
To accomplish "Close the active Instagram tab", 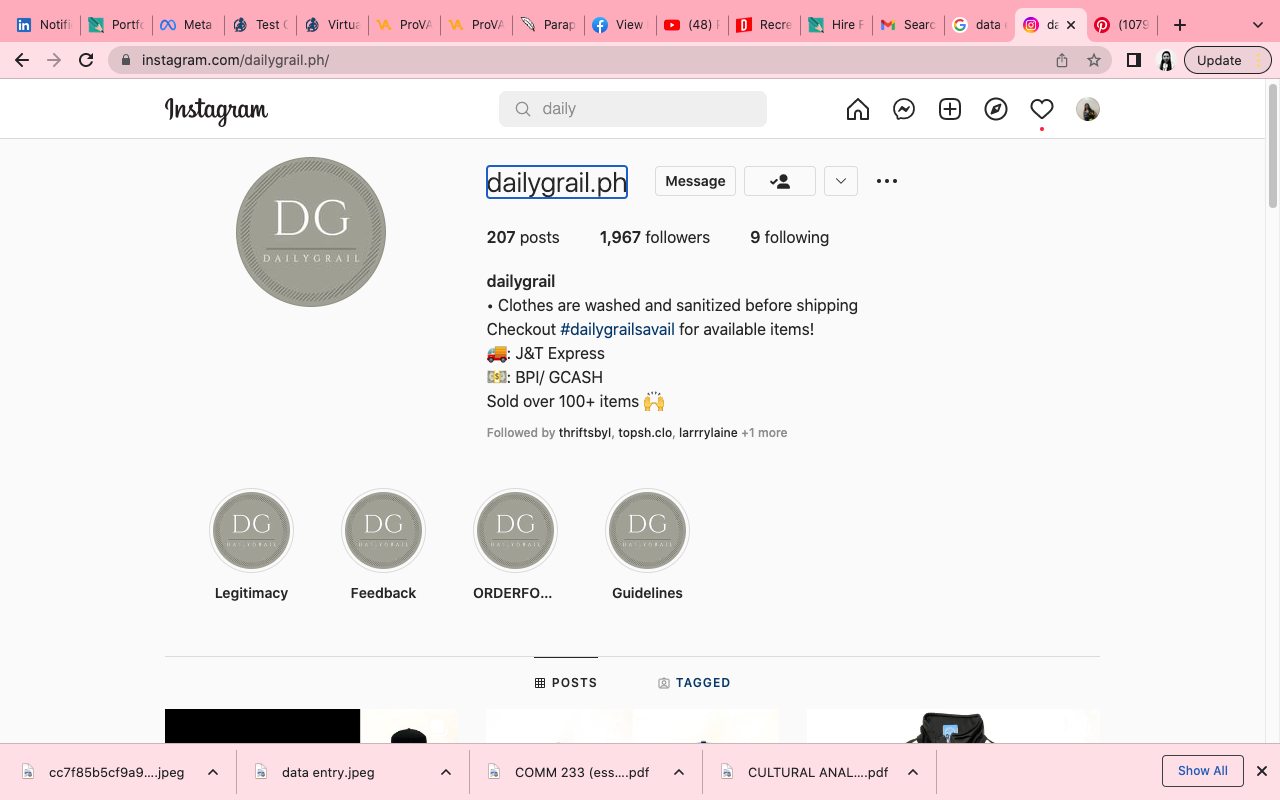I will click(1071, 25).
